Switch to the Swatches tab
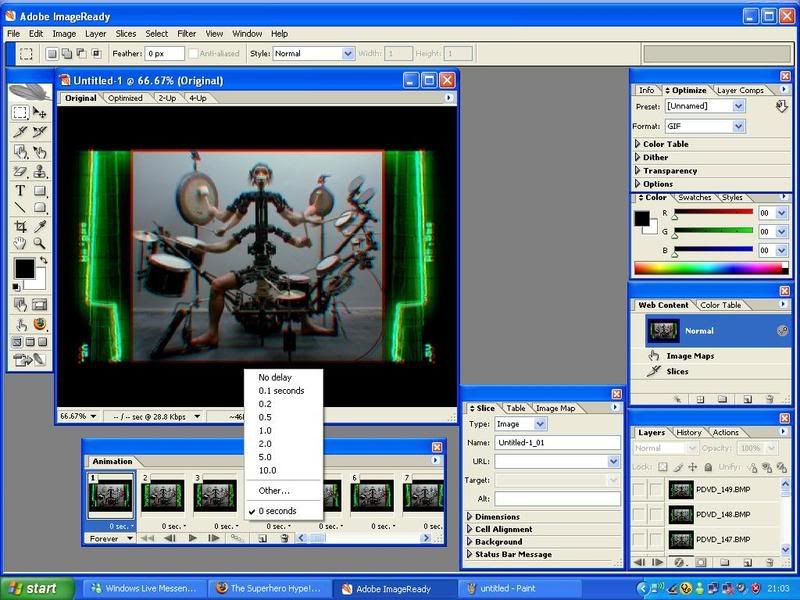Screen dimensions: 800x600 694,197
